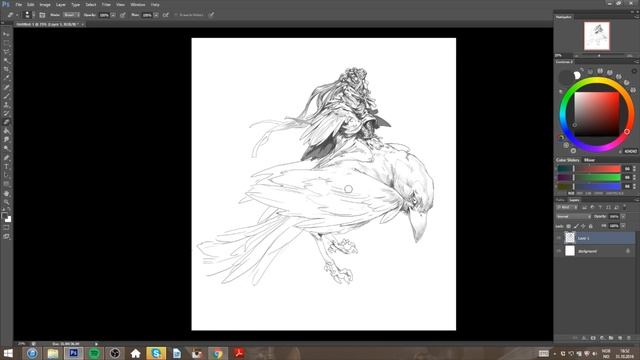Open the Filter menu

coord(106,4)
